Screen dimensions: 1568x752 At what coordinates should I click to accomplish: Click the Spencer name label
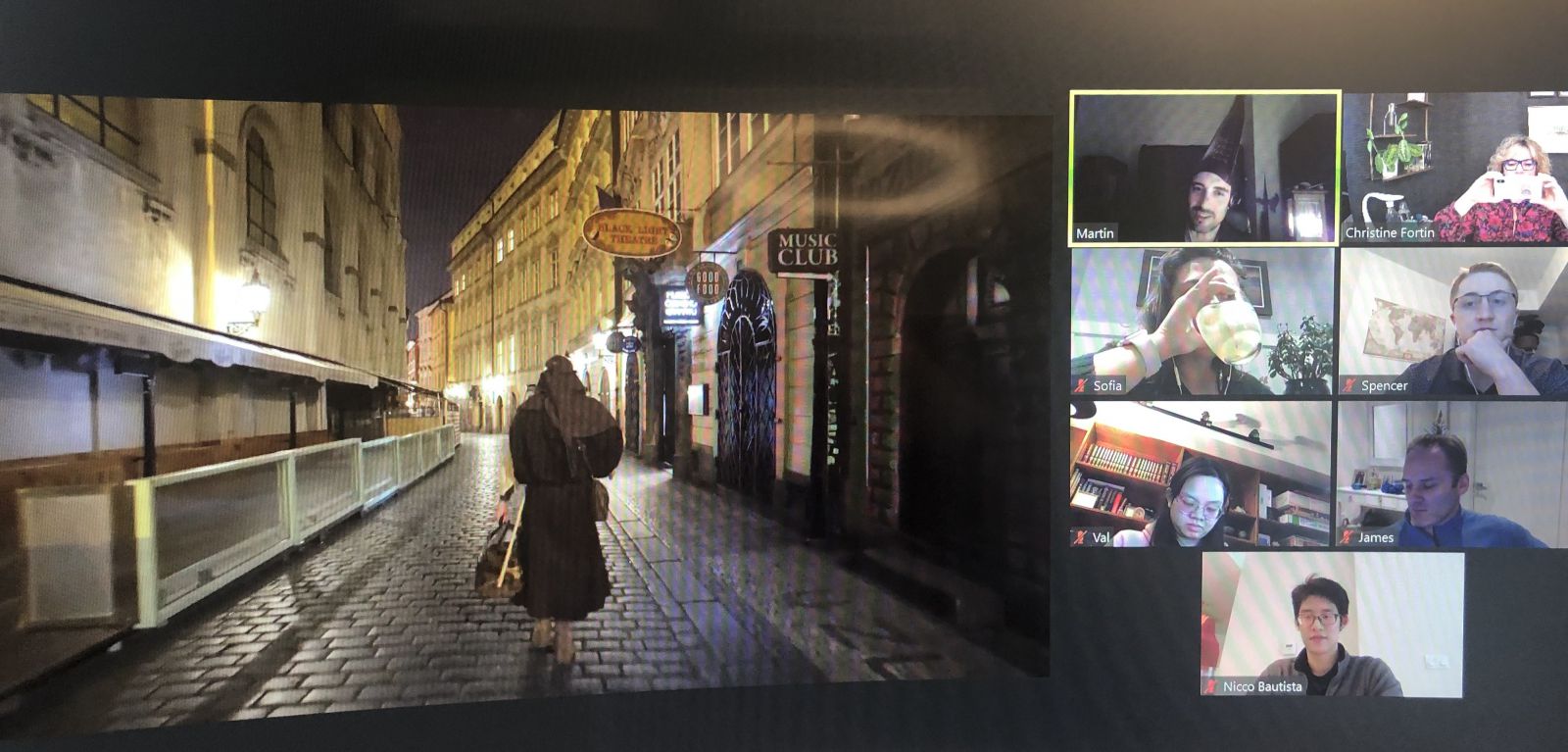pos(1384,386)
